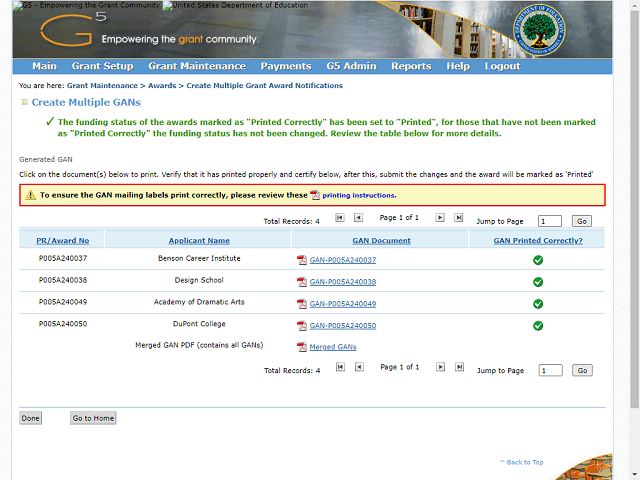This screenshot has height=480, width=640.
Task: Click the Go to Home button
Action: (x=92, y=418)
